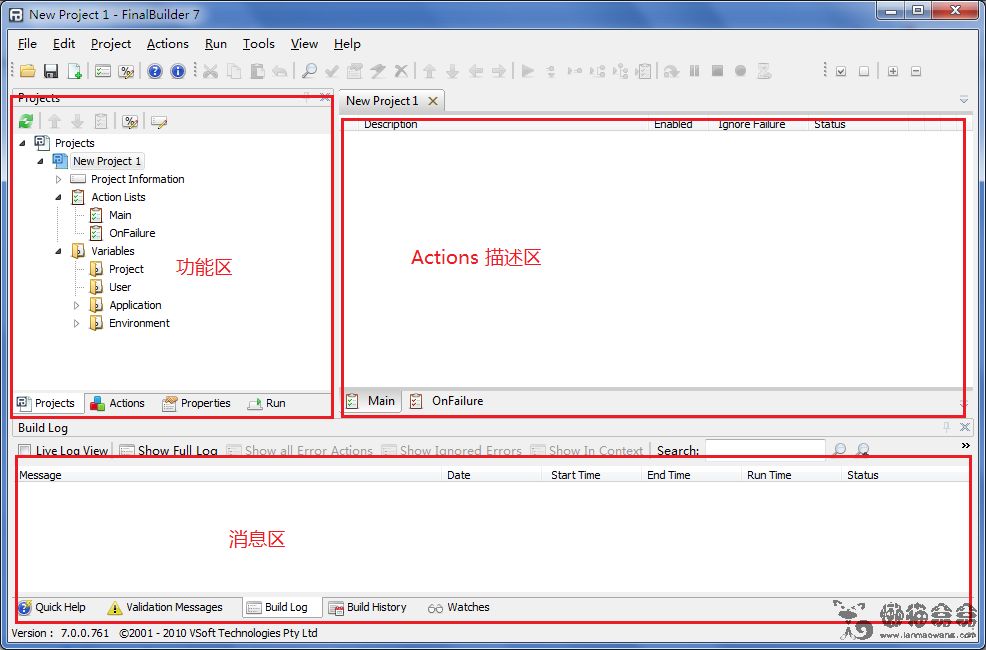The width and height of the screenshot is (986, 650).
Task: Open the blue question mark help icon
Action: click(x=155, y=71)
